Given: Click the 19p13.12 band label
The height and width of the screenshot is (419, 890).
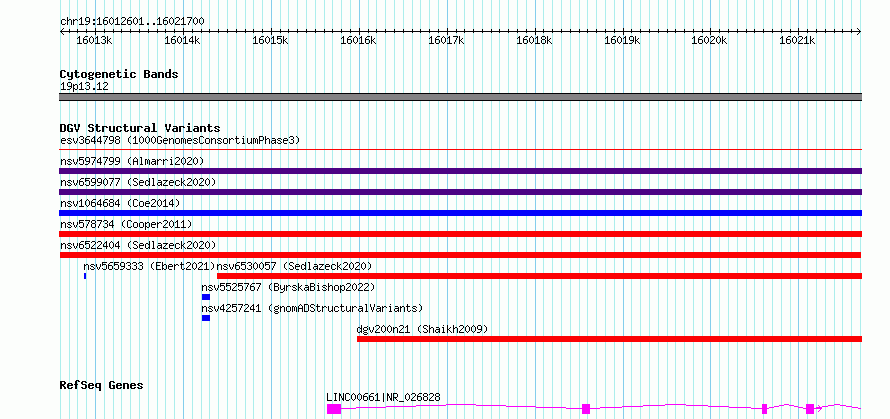Looking at the screenshot, I should click(84, 86).
